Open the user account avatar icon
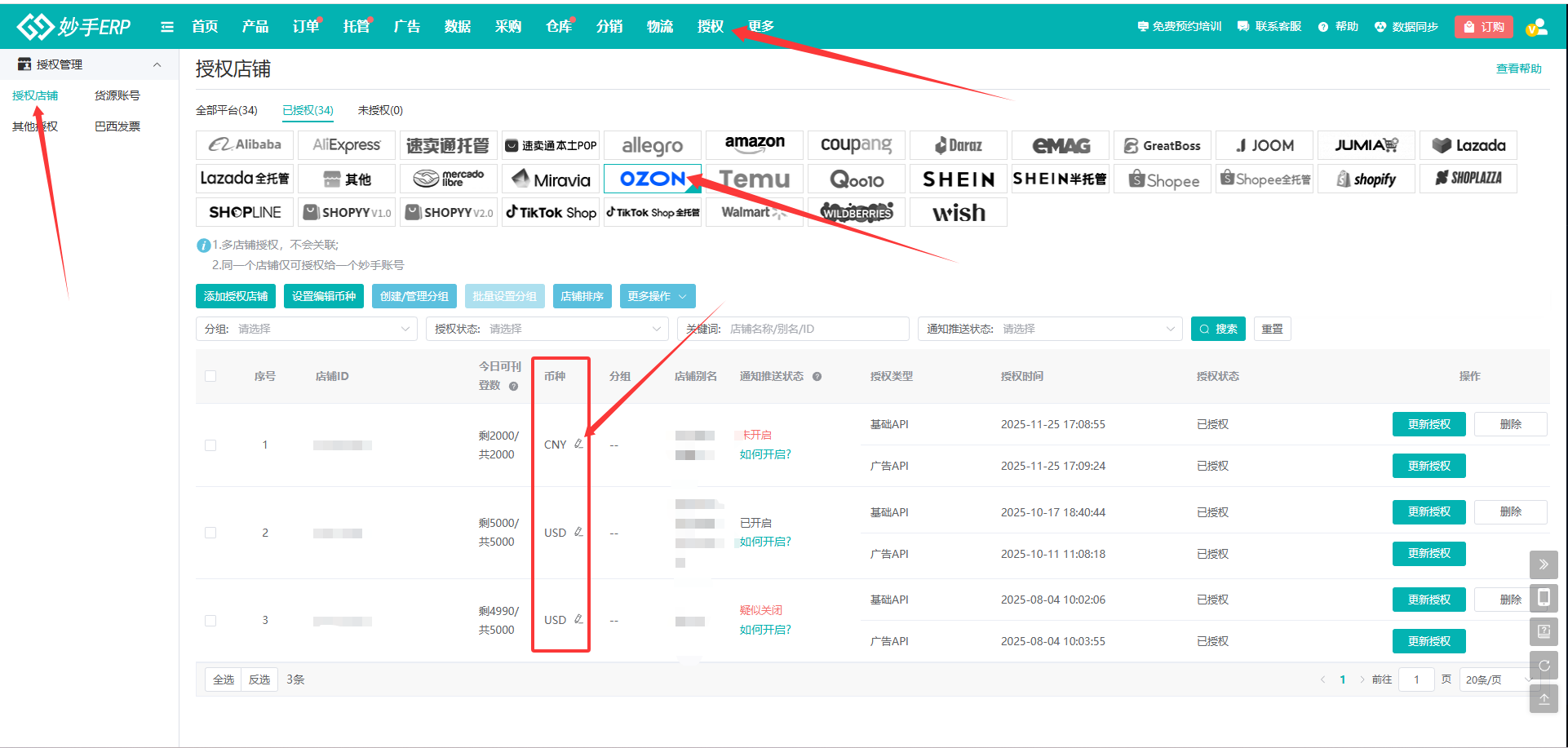Viewport: 1568px width, 748px height. (1536, 27)
